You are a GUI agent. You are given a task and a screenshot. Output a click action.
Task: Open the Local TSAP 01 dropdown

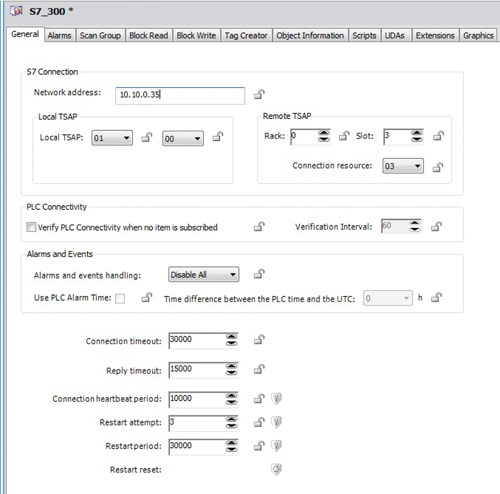pyautogui.click(x=112, y=138)
